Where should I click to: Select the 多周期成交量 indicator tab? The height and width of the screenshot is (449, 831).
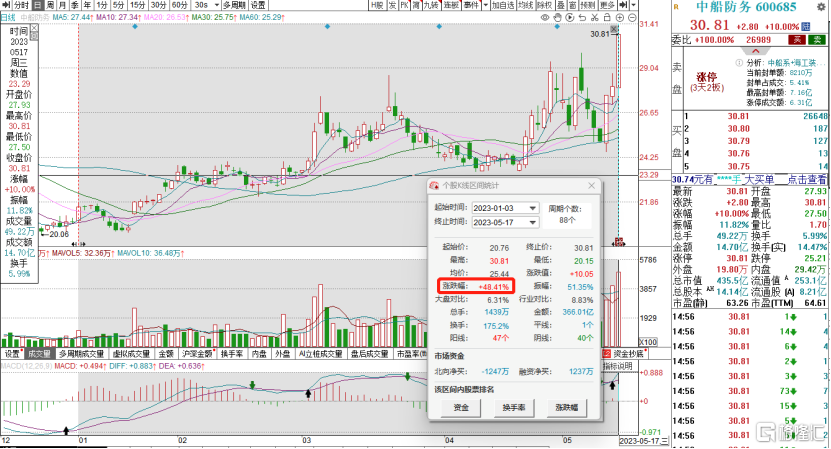(82, 354)
